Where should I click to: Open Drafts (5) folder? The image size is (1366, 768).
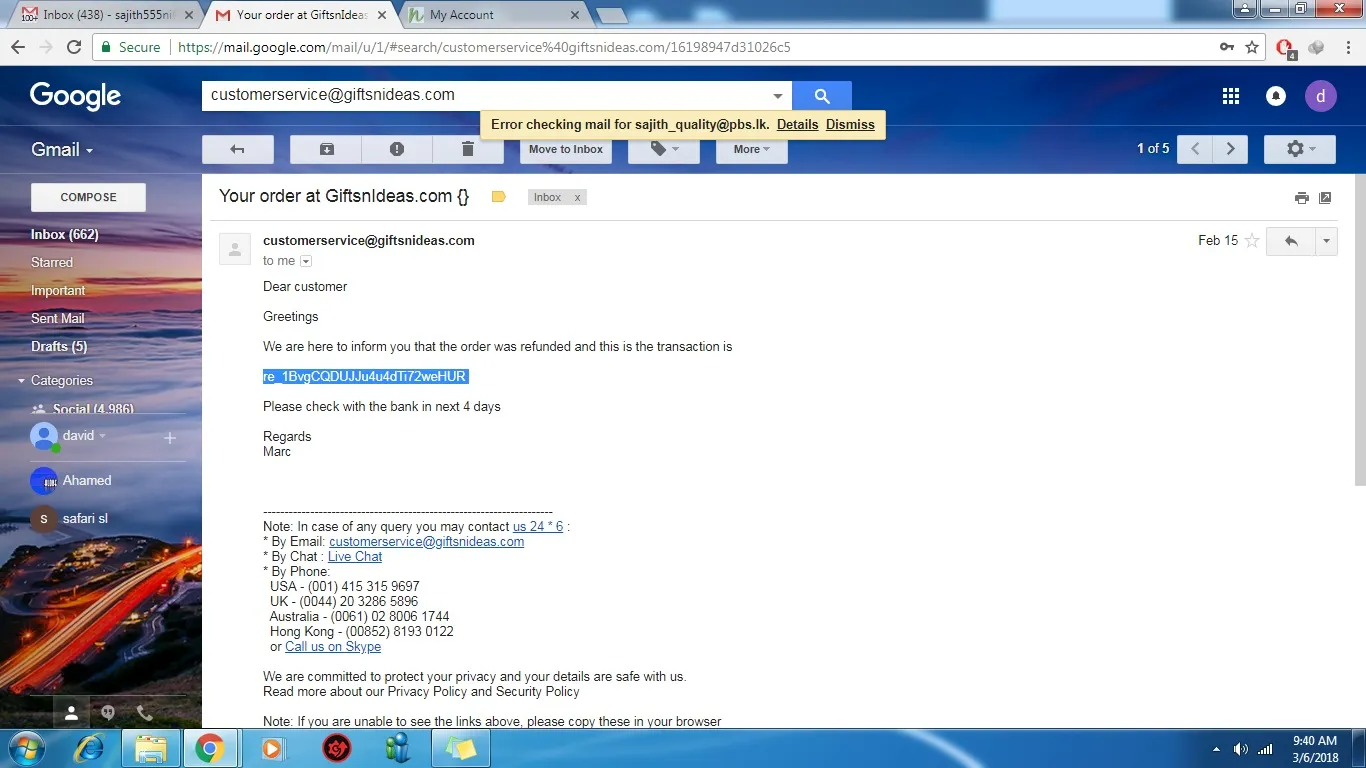[x=59, y=347]
